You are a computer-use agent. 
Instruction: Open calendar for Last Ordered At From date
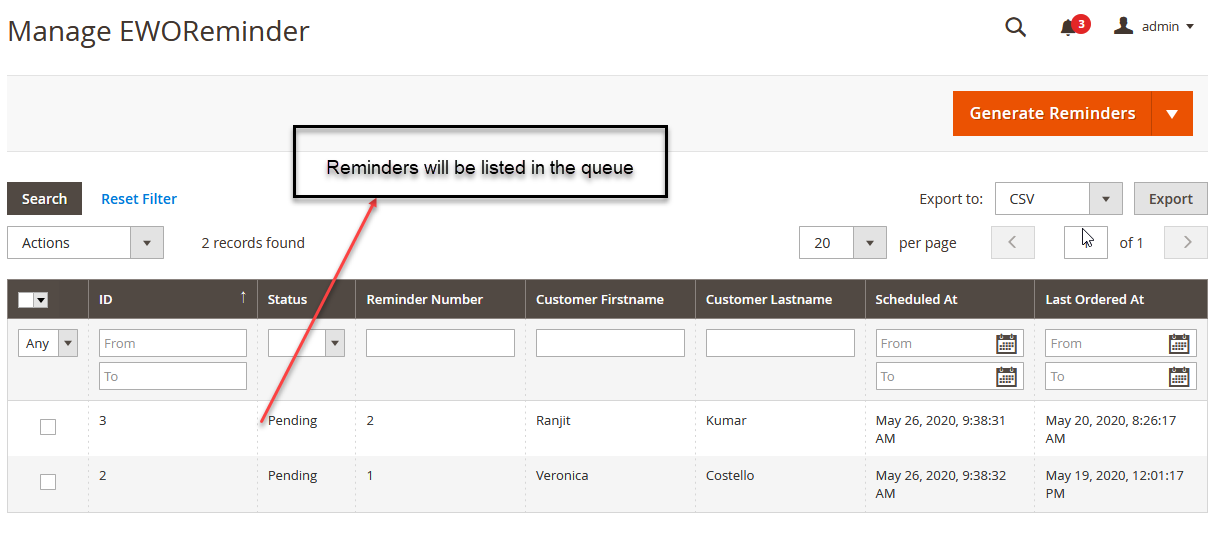1180,343
